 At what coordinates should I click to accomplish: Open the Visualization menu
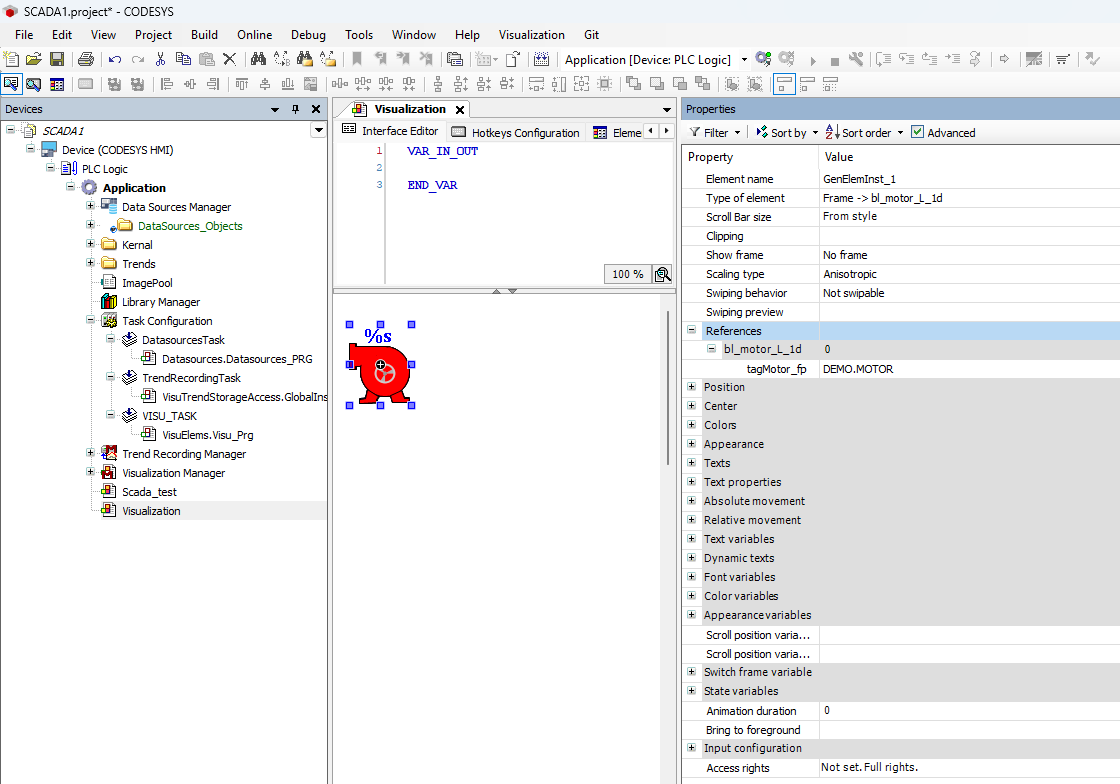click(x=531, y=35)
